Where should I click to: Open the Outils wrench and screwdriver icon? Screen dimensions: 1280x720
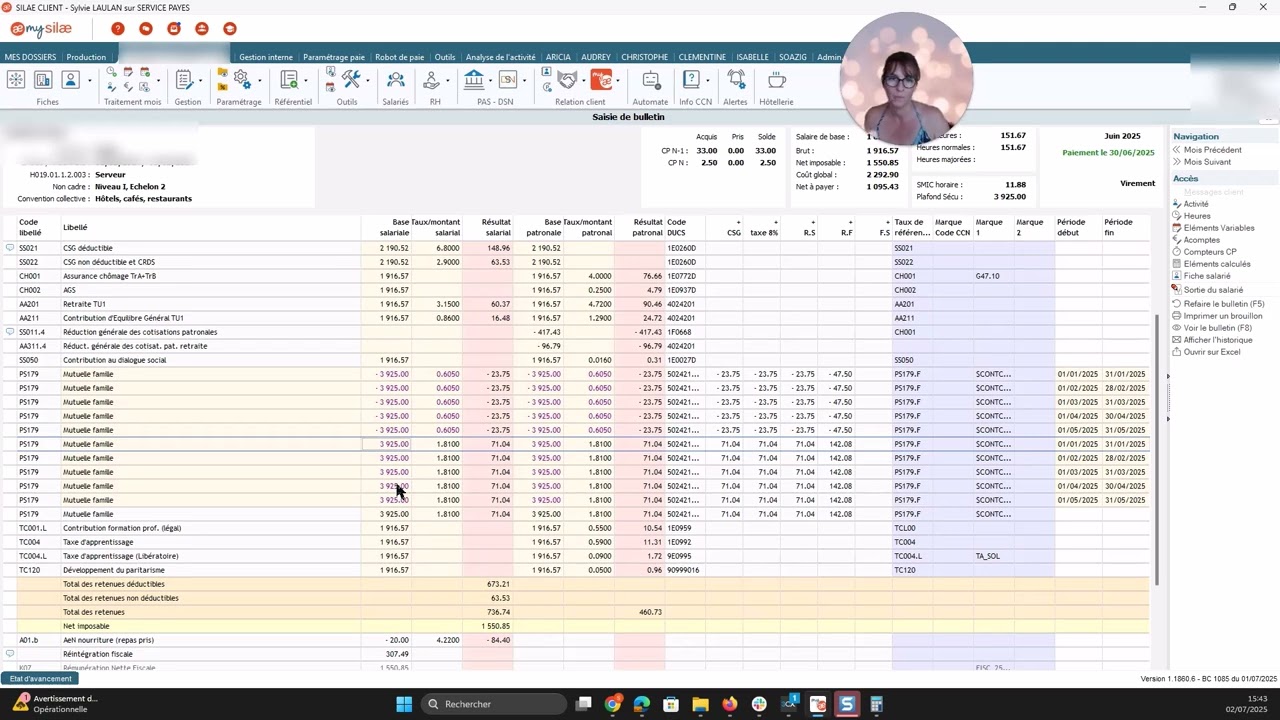coord(350,80)
